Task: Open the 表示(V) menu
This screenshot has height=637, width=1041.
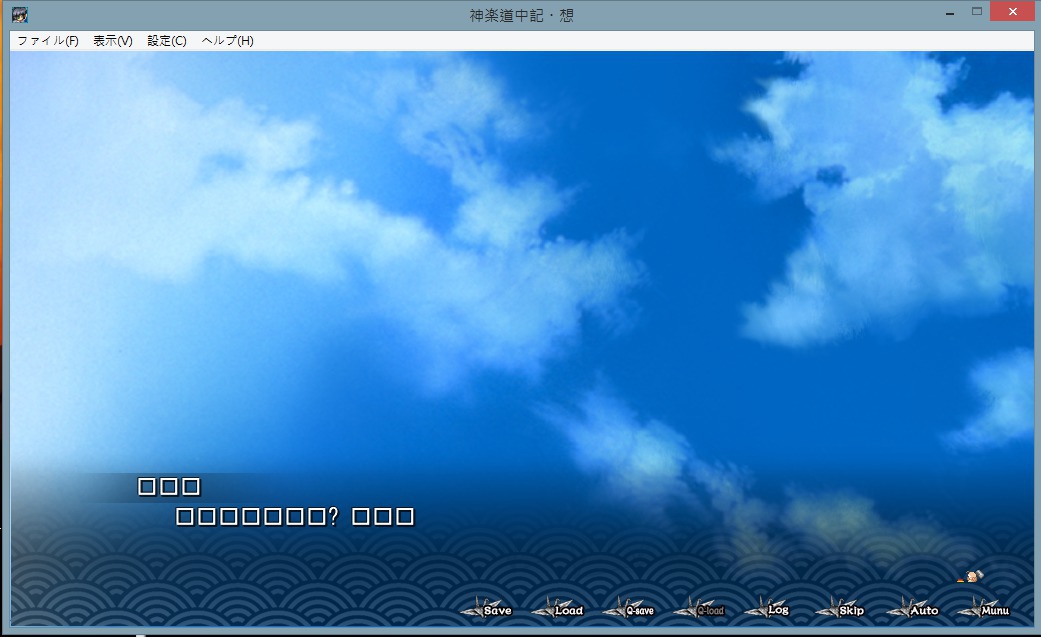Action: [x=112, y=41]
